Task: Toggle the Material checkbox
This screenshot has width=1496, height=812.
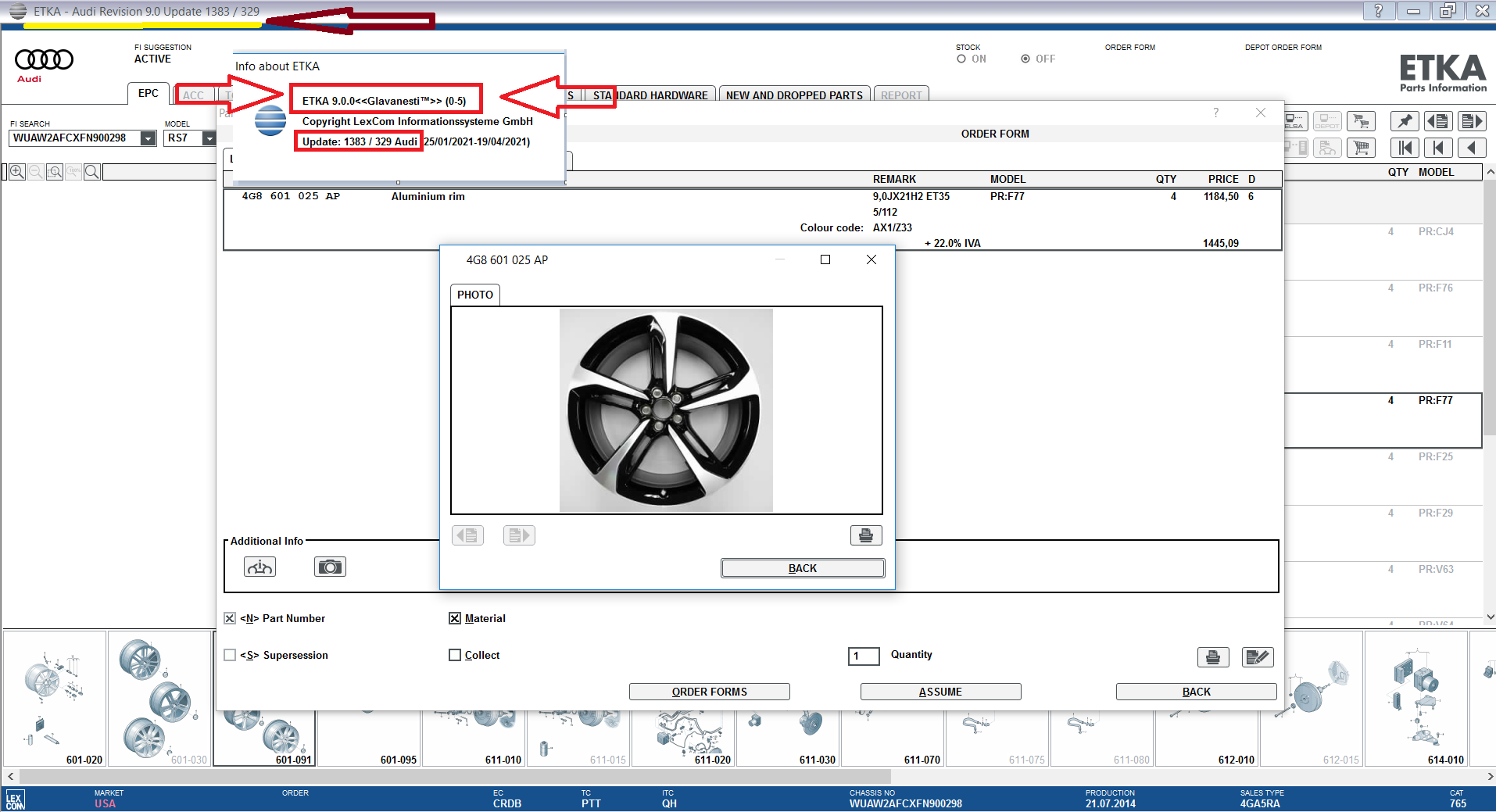Action: tap(455, 618)
